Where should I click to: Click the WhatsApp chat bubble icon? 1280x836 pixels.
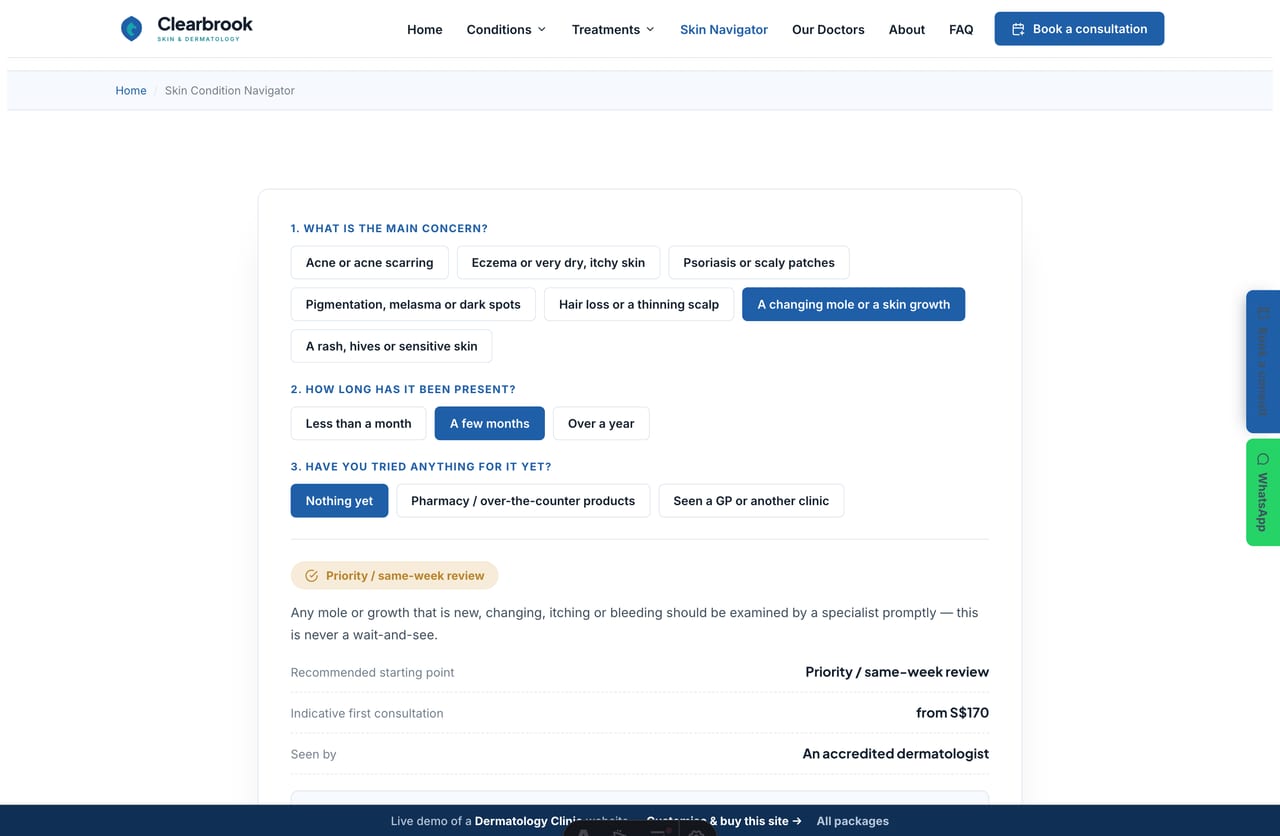click(1263, 459)
